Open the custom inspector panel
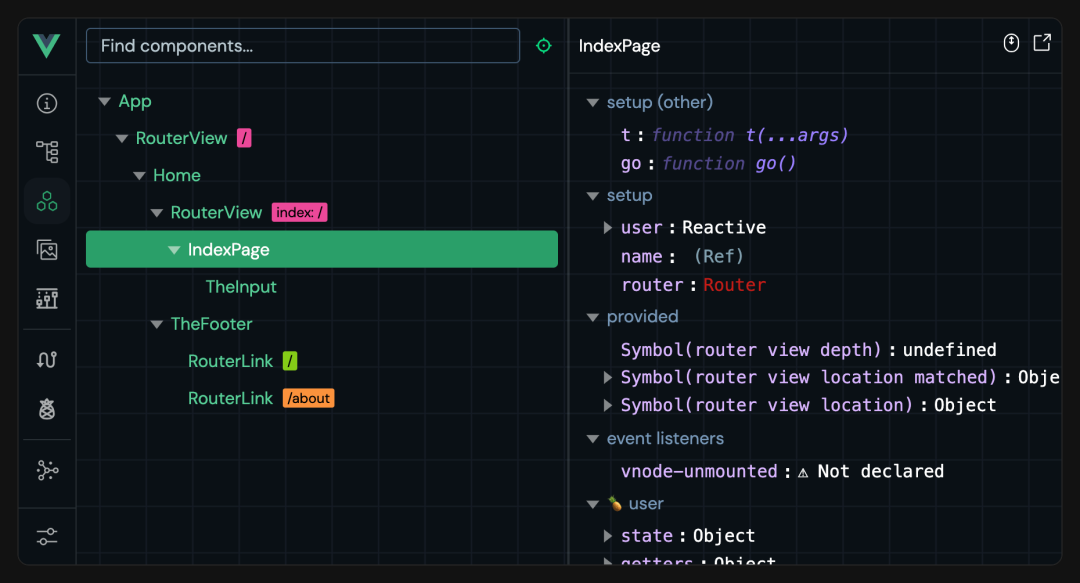This screenshot has height=583, width=1080. pyautogui.click(x=46, y=299)
